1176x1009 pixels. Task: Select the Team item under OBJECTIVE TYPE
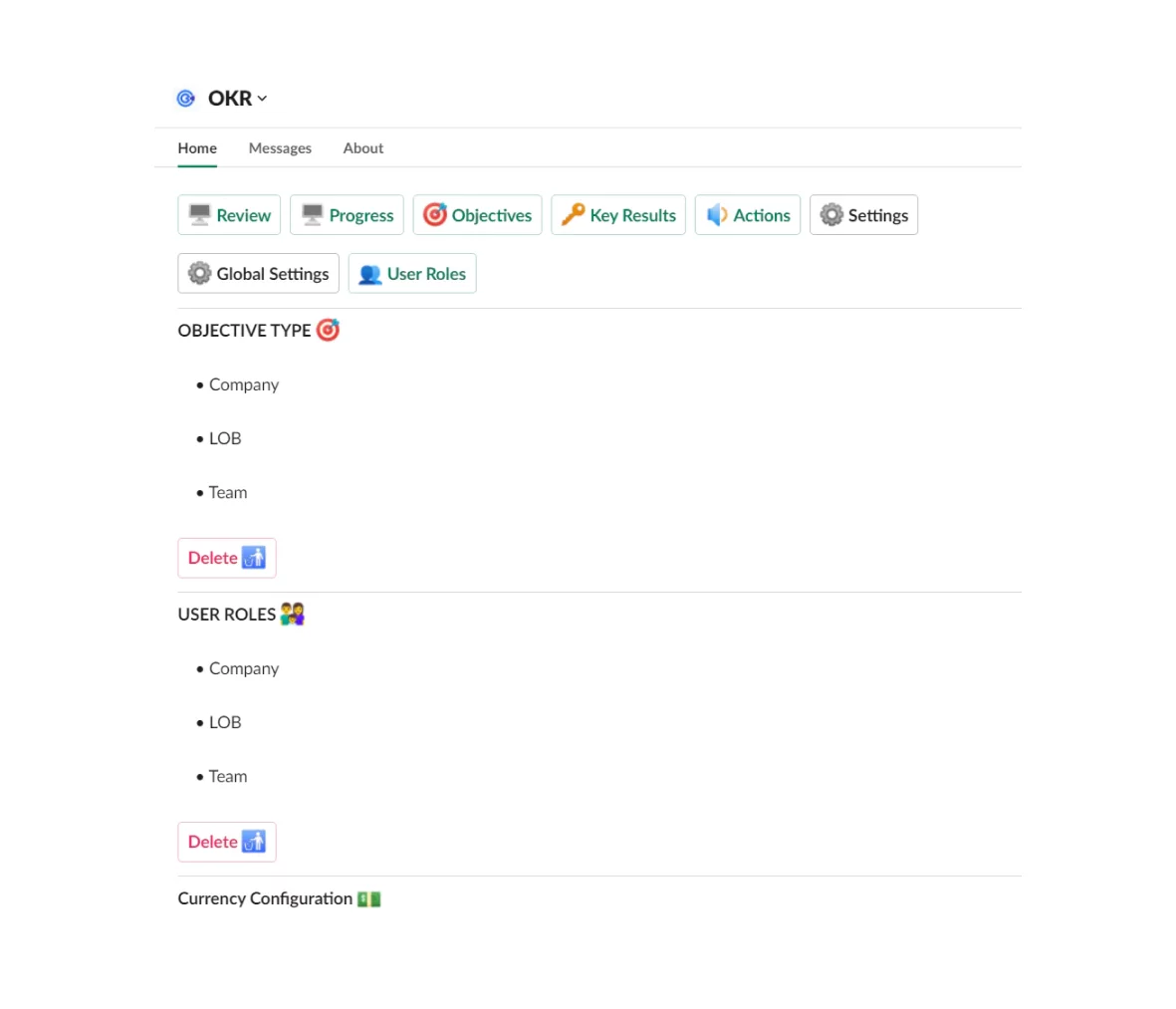point(228,492)
